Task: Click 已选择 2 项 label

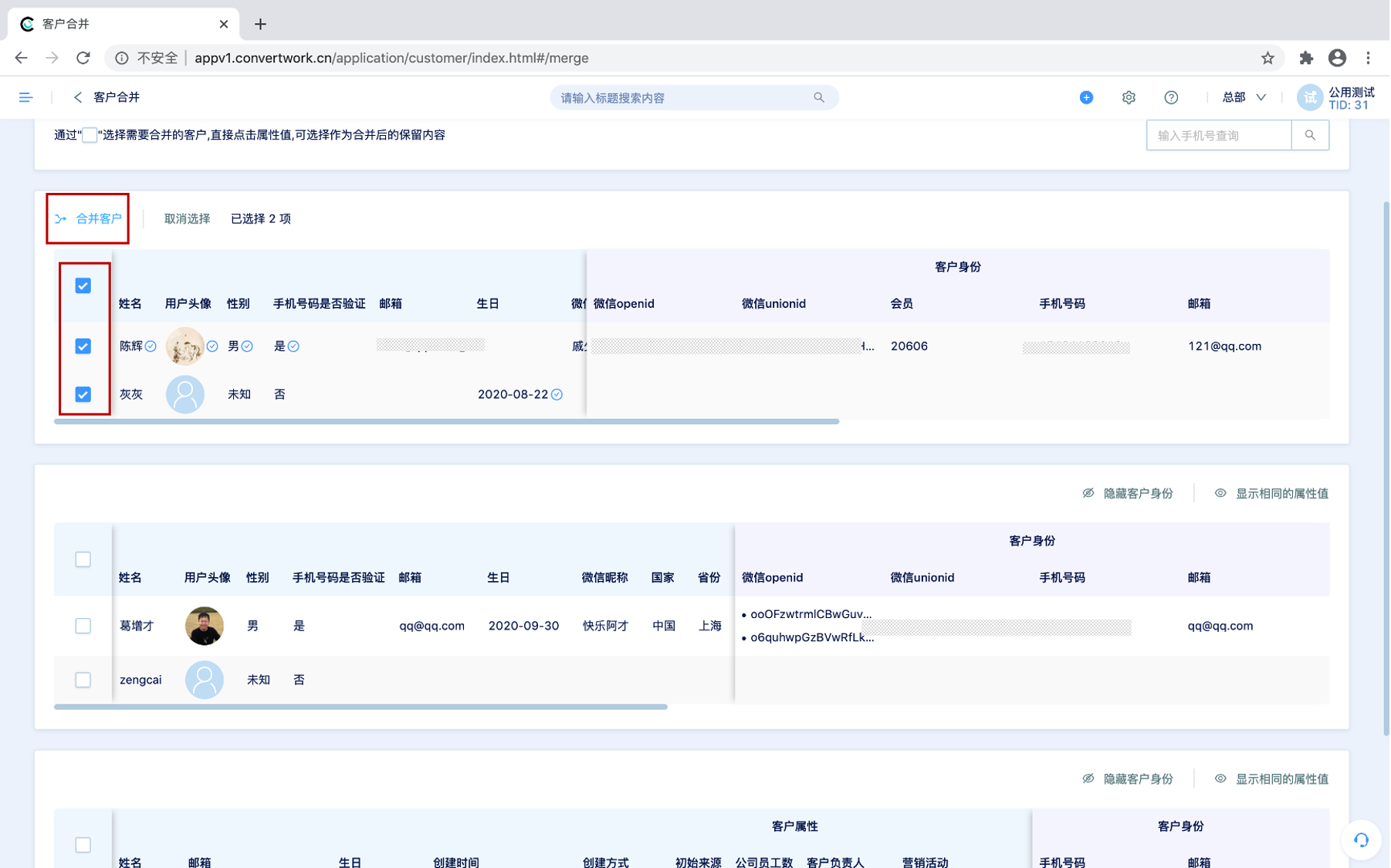Action: click(x=261, y=219)
